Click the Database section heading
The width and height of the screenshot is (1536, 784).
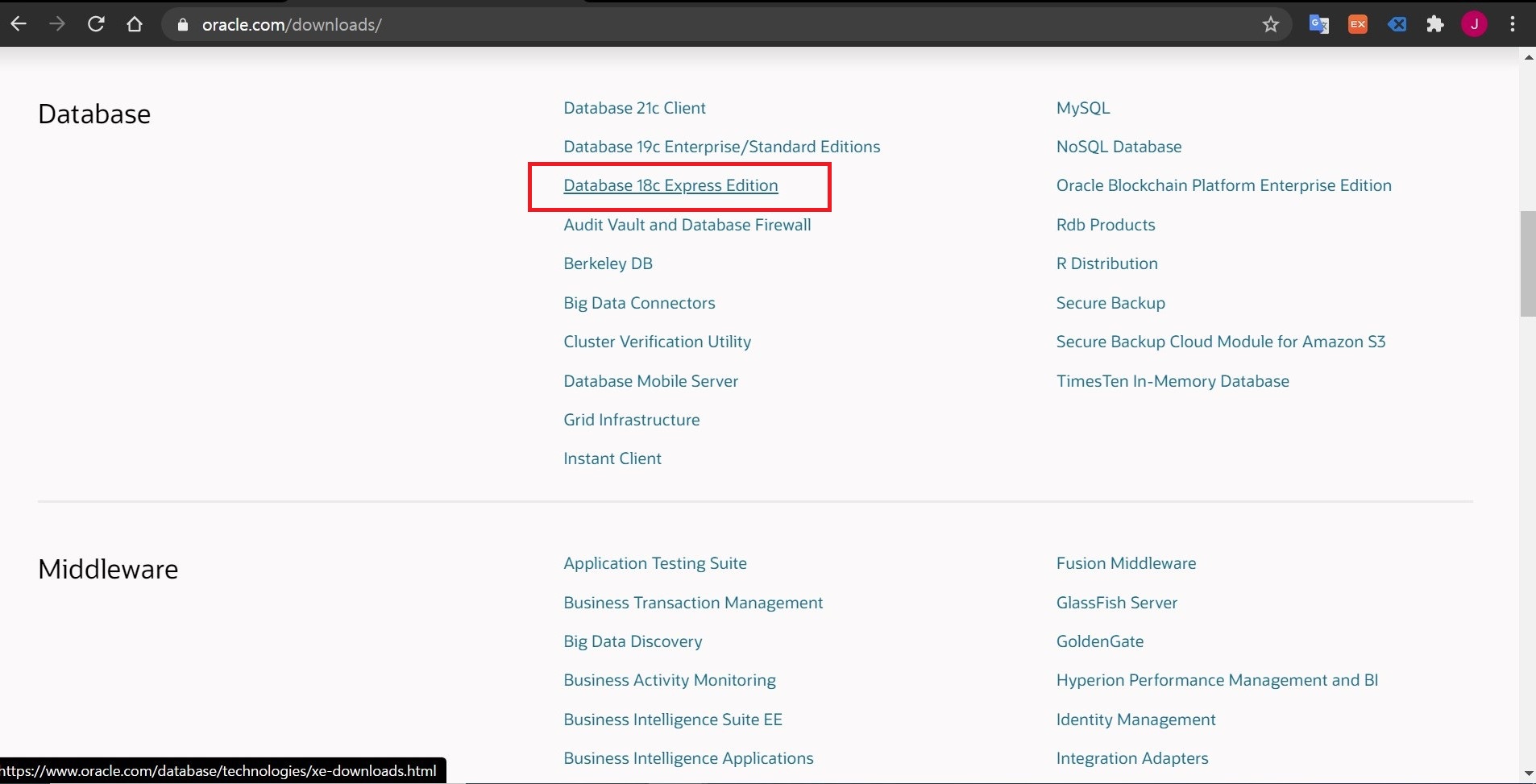tap(94, 114)
